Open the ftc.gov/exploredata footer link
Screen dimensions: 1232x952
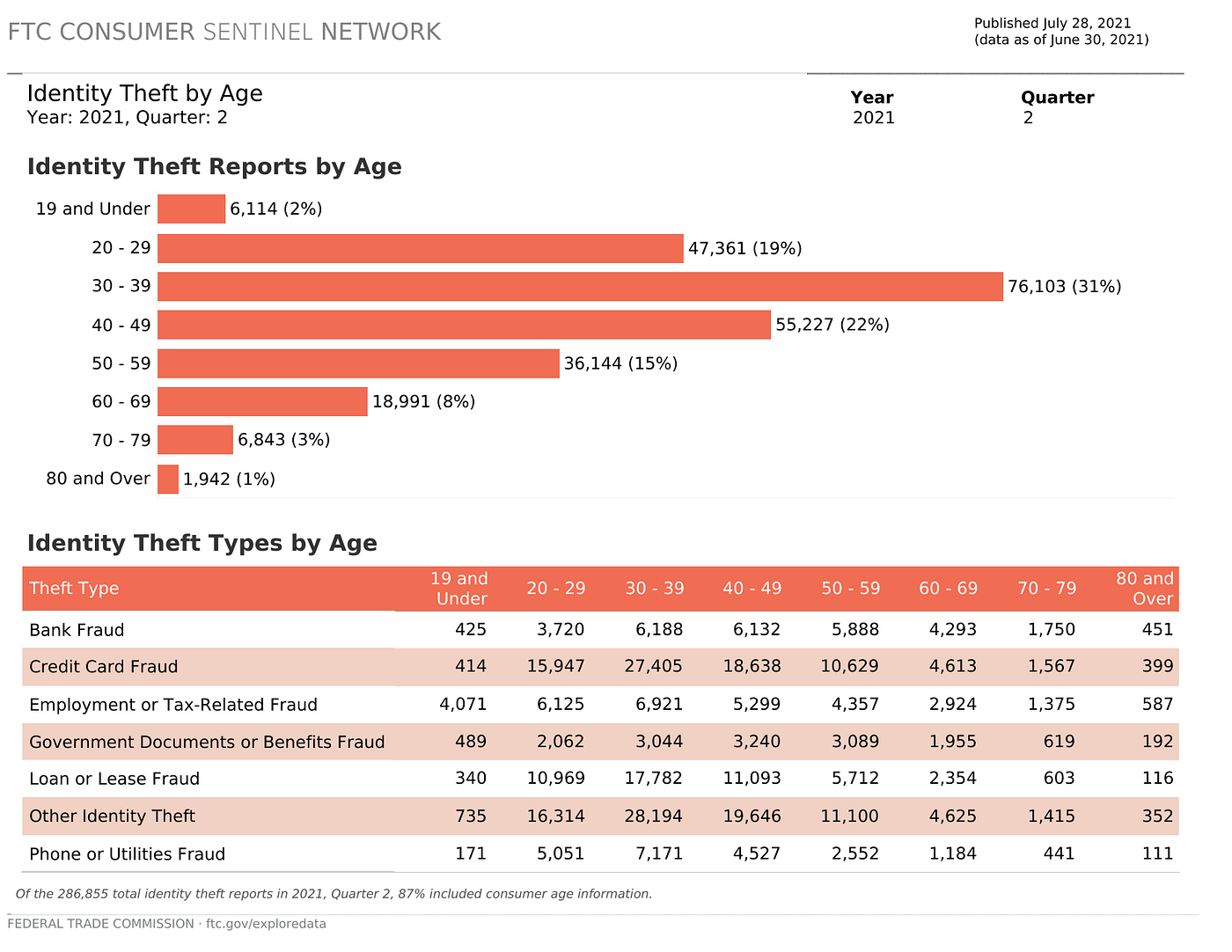tap(266, 924)
